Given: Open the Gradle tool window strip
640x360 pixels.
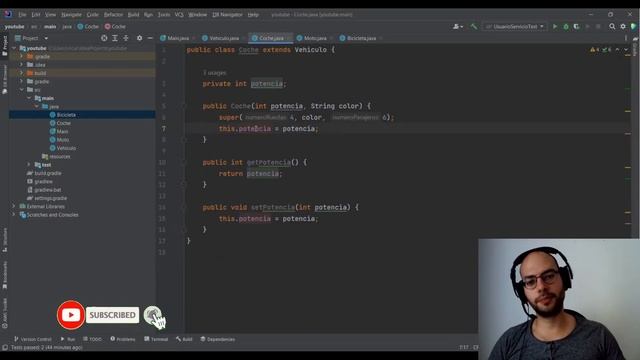Looking at the screenshot, I should [x=635, y=47].
